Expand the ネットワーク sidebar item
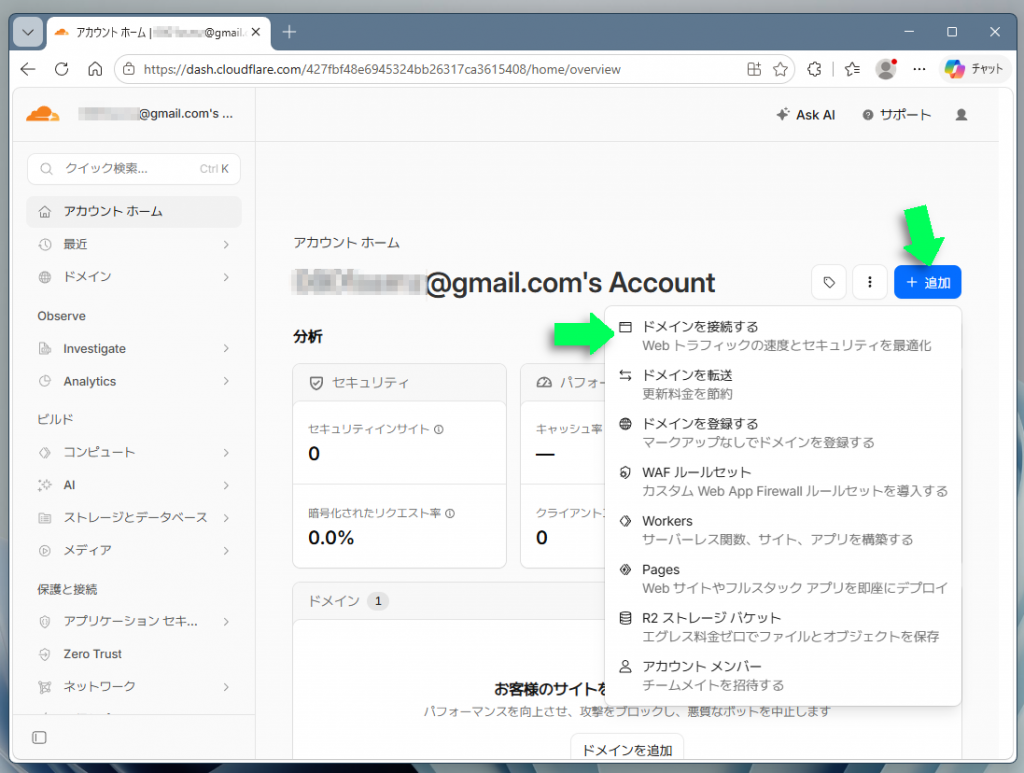 point(134,687)
